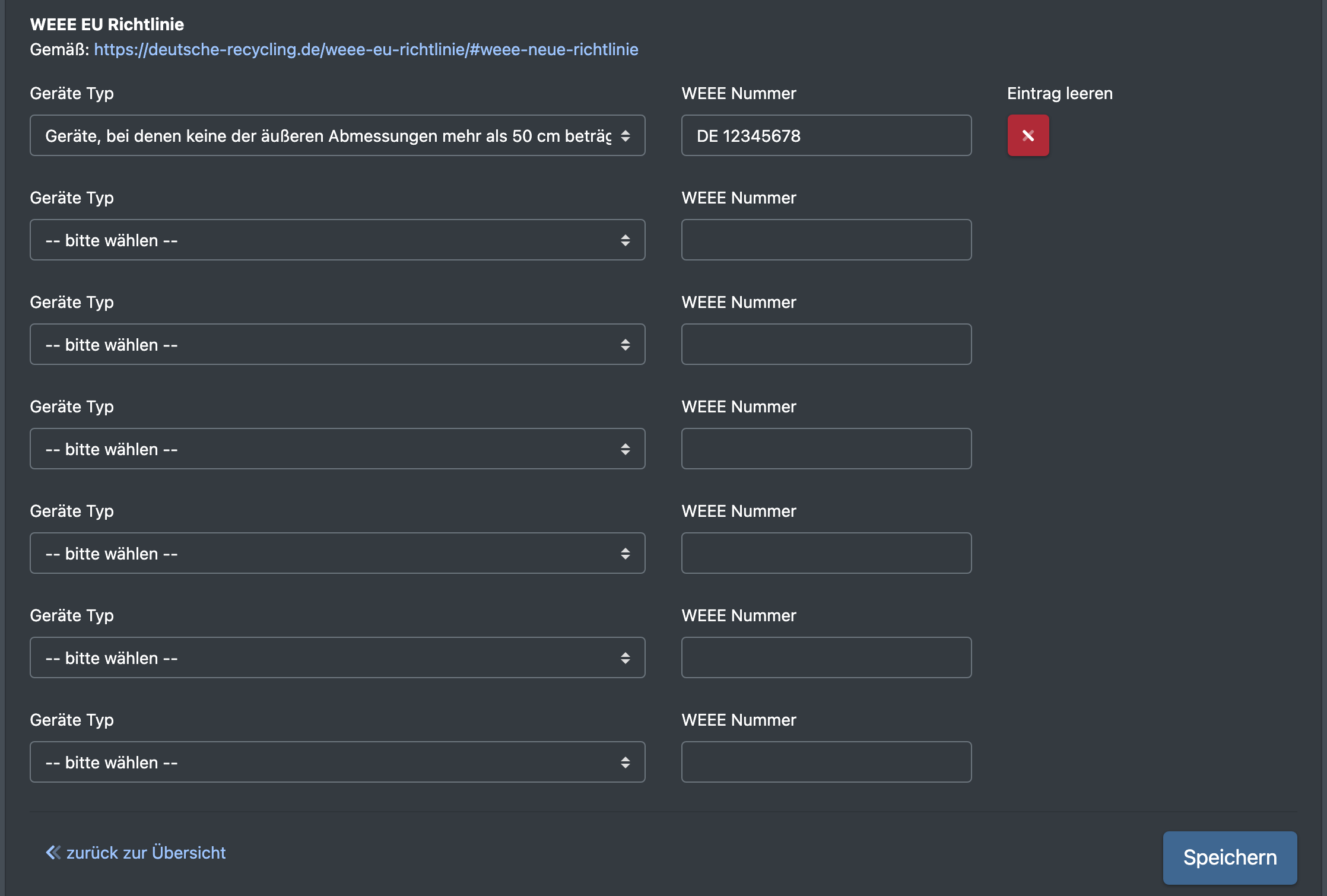Focus the fourth WEEE Nummer input field
Screen dimensions: 1327x896
tap(826, 449)
